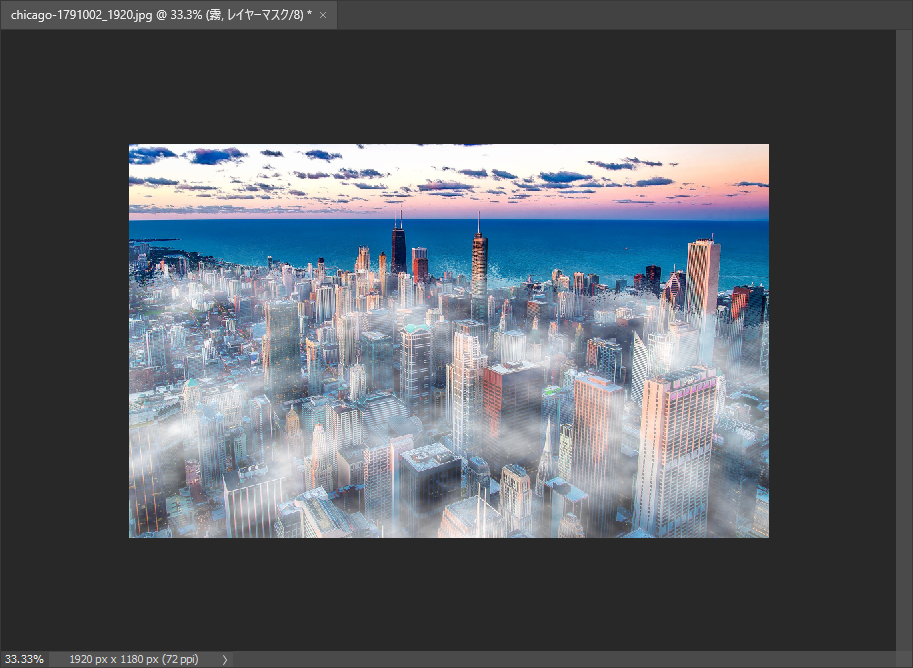Screen dimensions: 913x668
Task: Open the status bar info arrow menu
Action: (x=225, y=660)
